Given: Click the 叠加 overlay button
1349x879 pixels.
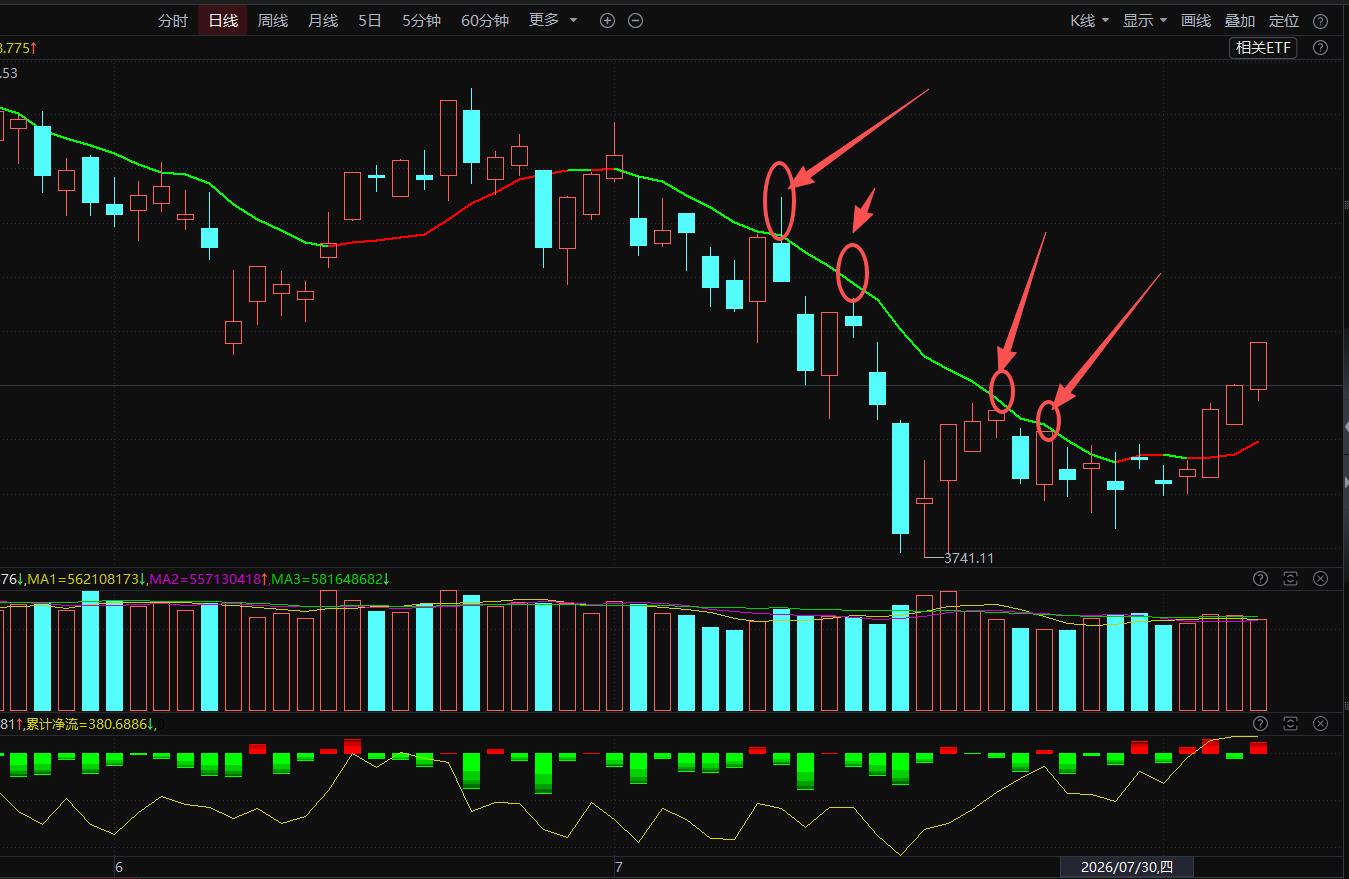Looking at the screenshot, I should [x=1240, y=21].
